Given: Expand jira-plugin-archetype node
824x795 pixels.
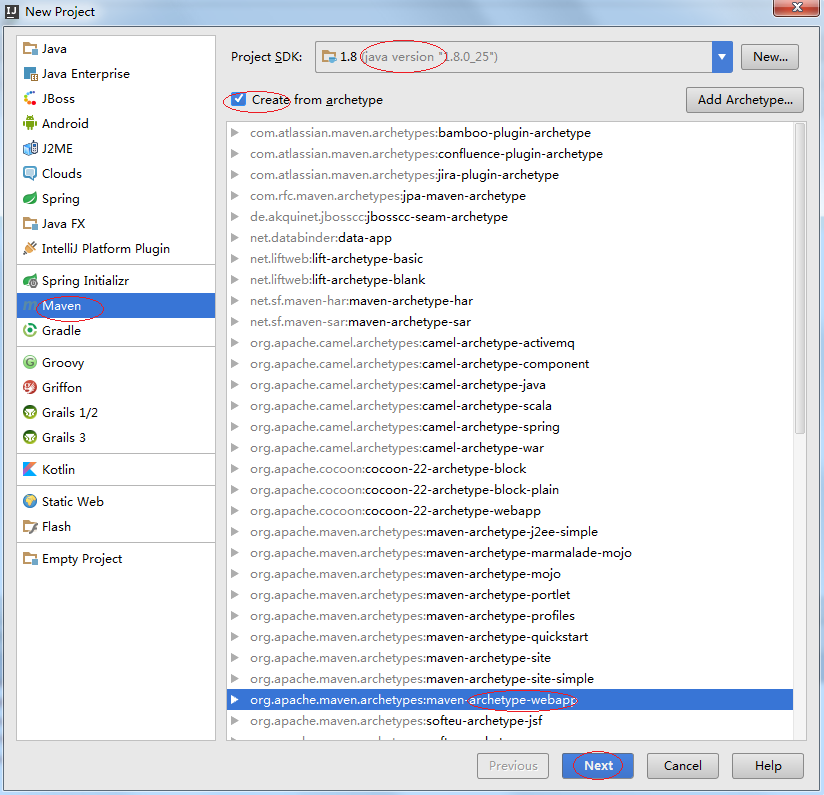Looking at the screenshot, I should click(235, 174).
